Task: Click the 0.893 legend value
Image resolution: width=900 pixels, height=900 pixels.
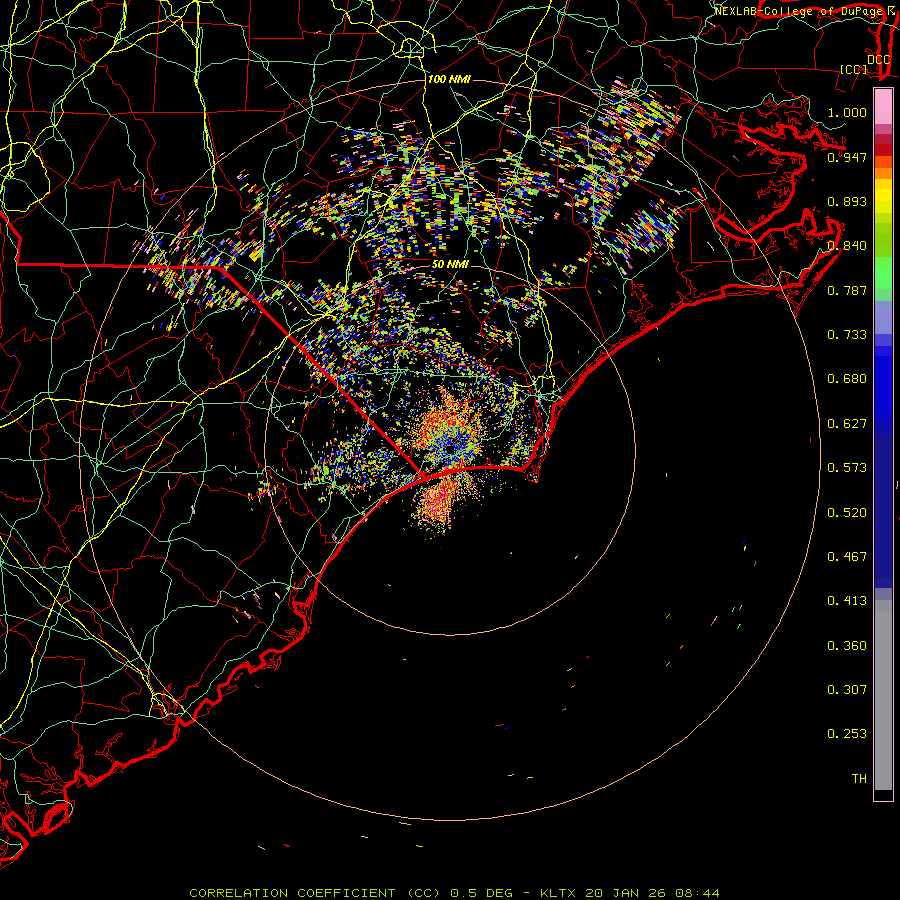Action: pyautogui.click(x=847, y=201)
